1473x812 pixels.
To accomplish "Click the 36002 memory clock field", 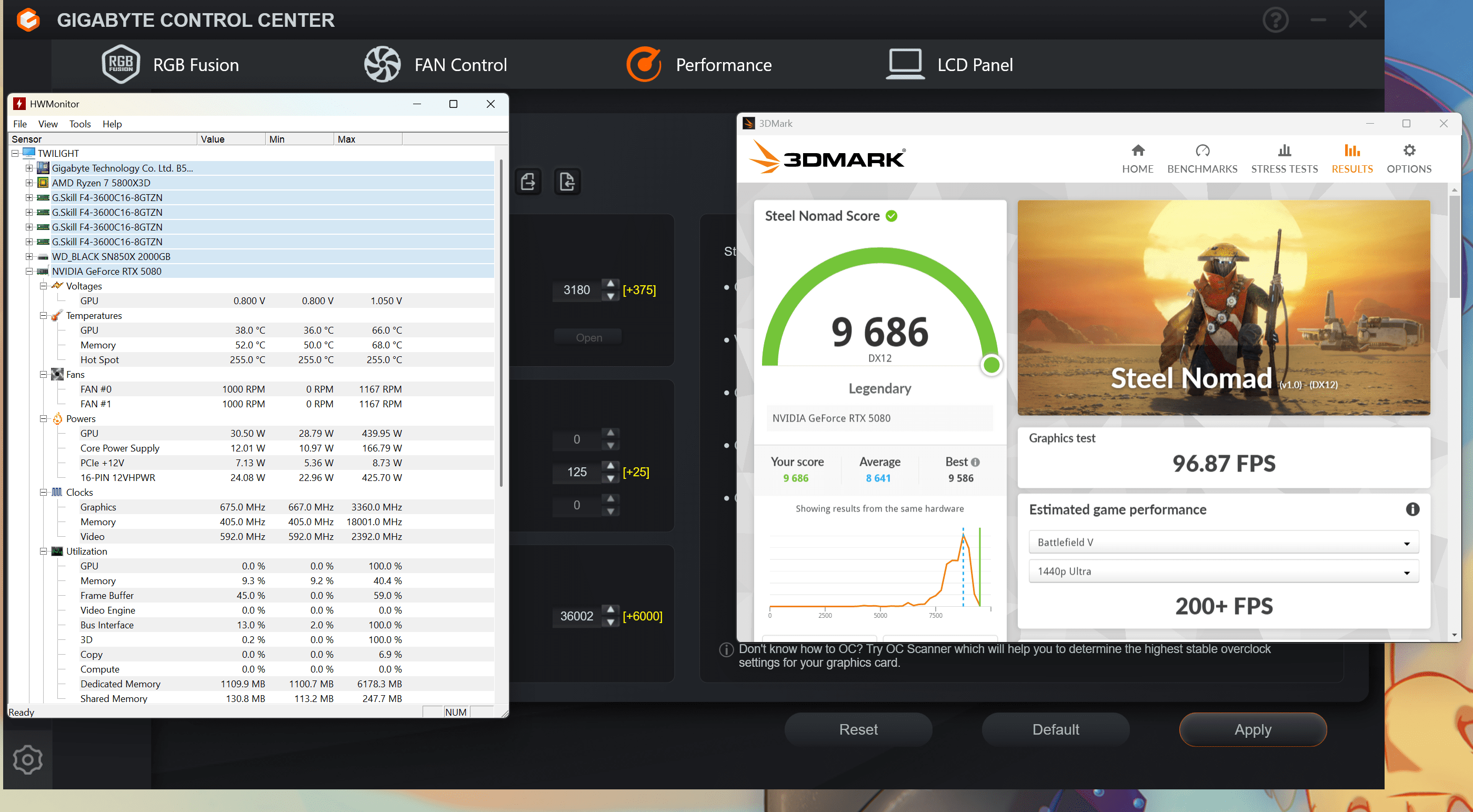I will pyautogui.click(x=576, y=616).
